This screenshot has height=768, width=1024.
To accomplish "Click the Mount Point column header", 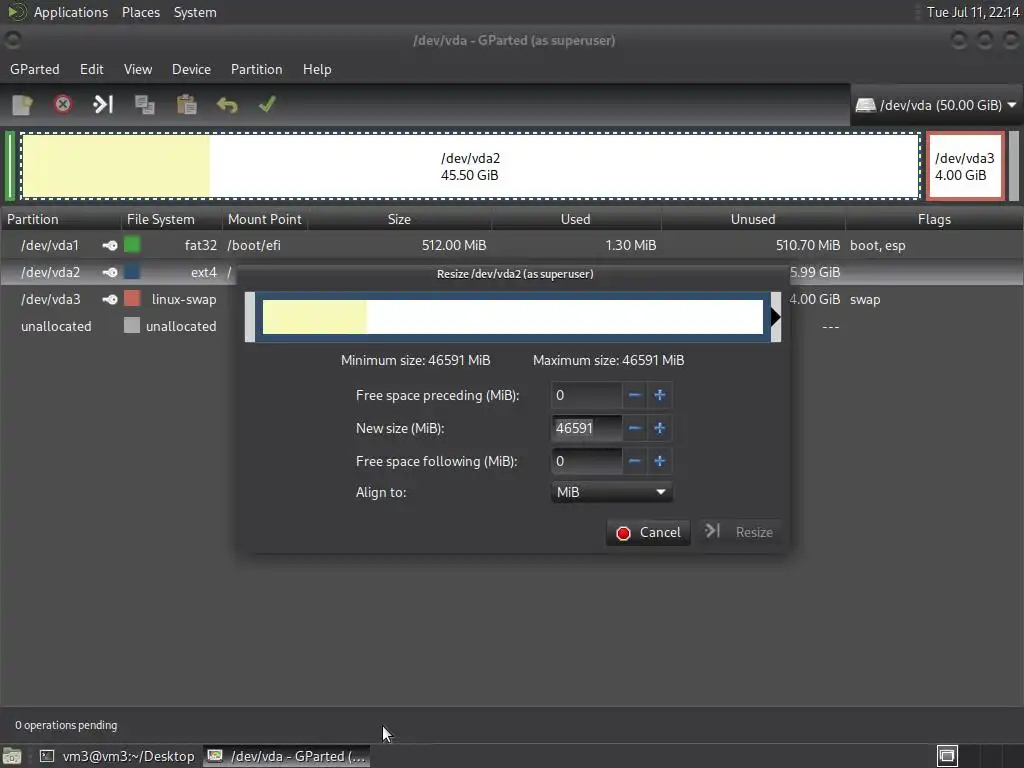I will point(265,219).
